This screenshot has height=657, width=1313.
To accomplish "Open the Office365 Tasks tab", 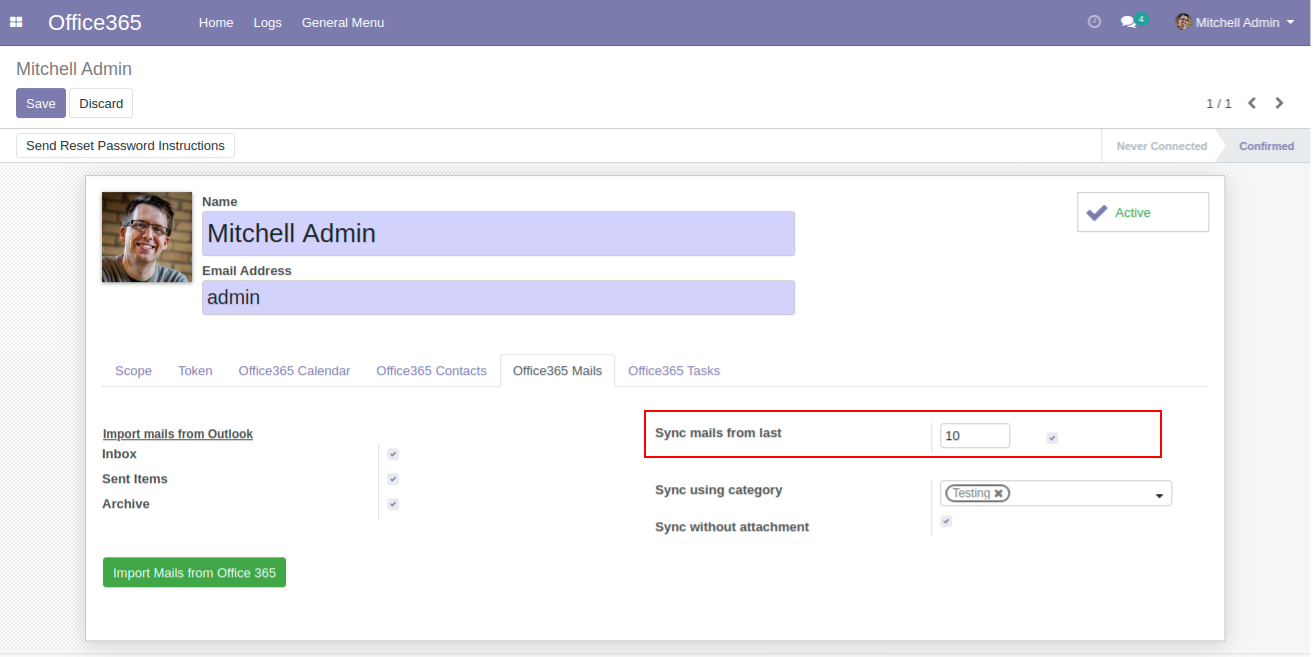I will pos(673,371).
